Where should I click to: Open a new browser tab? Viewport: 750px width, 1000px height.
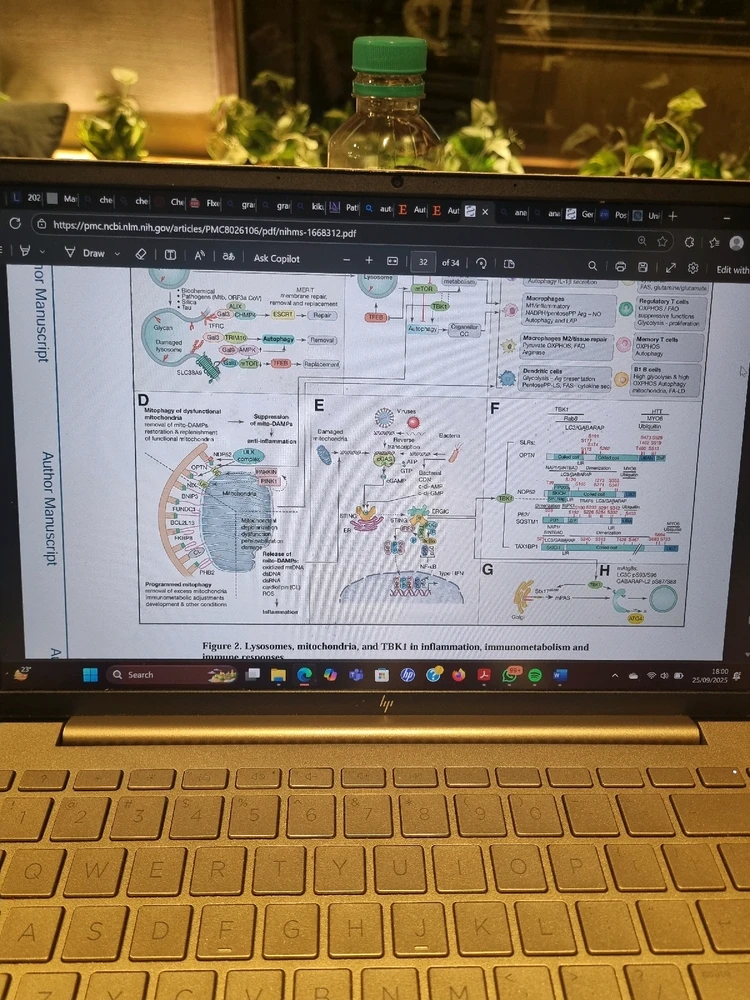coord(672,215)
